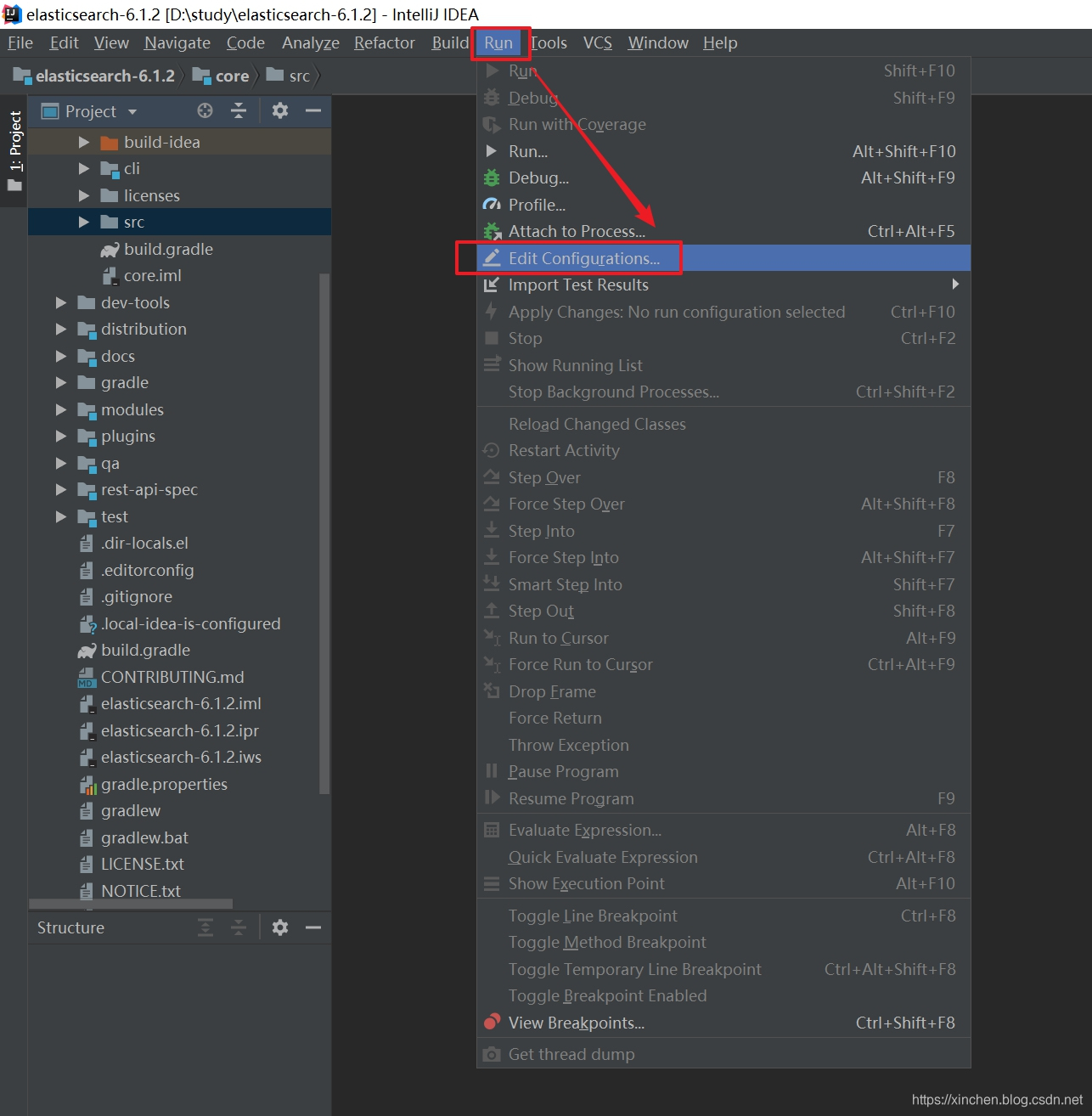
Task: Expand the dev-tools folder arrow
Action: tap(61, 302)
